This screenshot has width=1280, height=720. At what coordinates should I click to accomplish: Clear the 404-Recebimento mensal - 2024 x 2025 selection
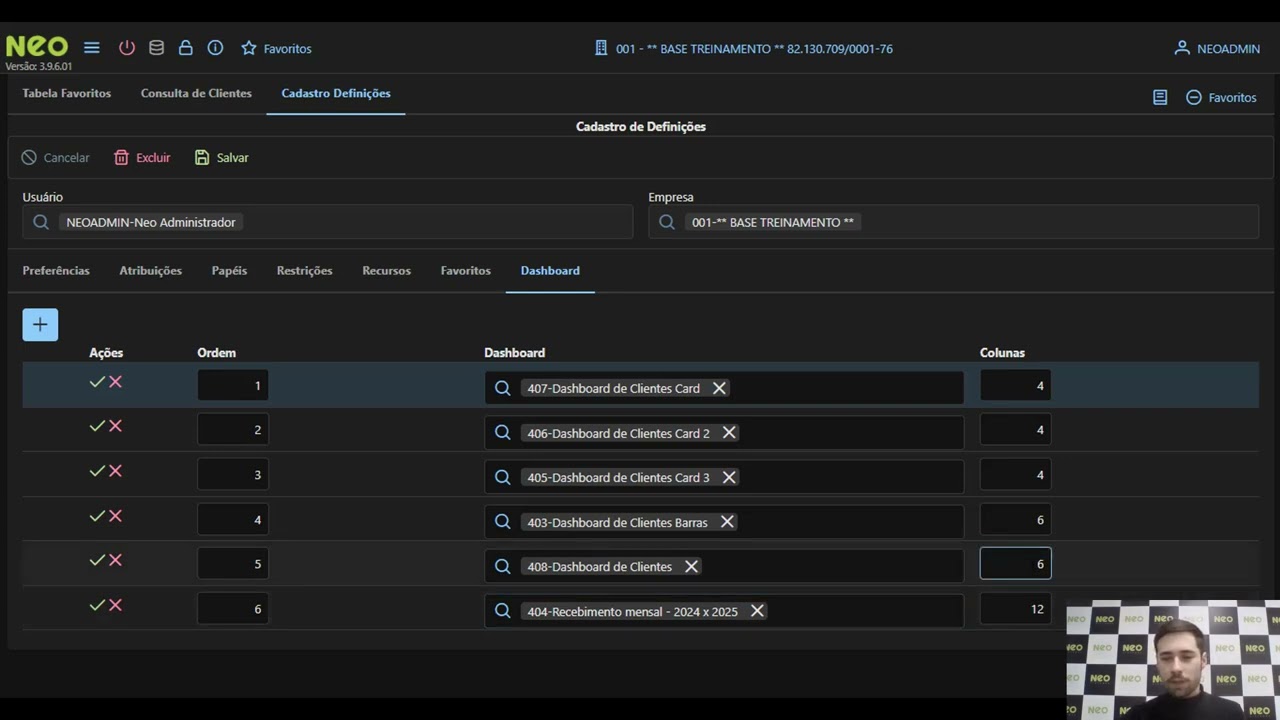point(757,611)
